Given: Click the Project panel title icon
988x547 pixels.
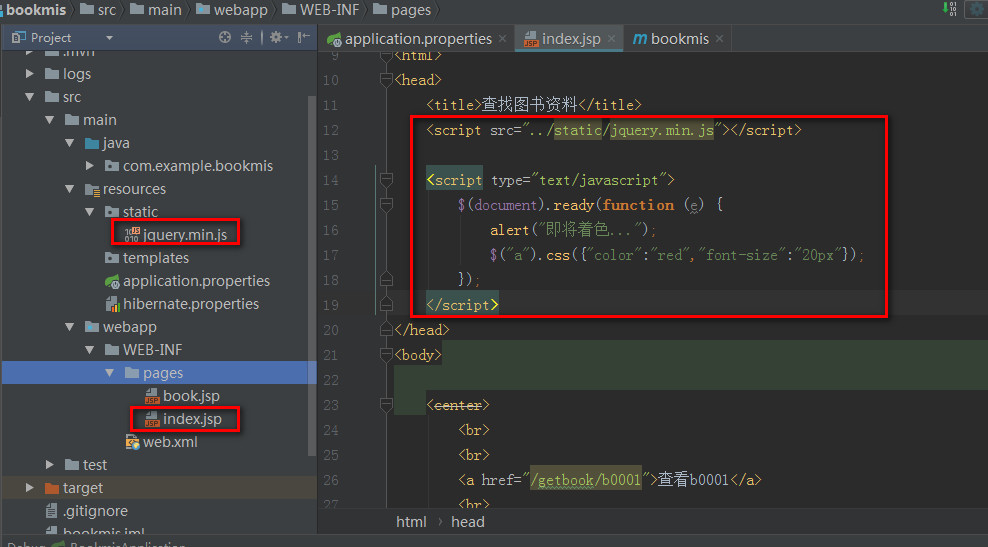Looking at the screenshot, I should [19, 38].
